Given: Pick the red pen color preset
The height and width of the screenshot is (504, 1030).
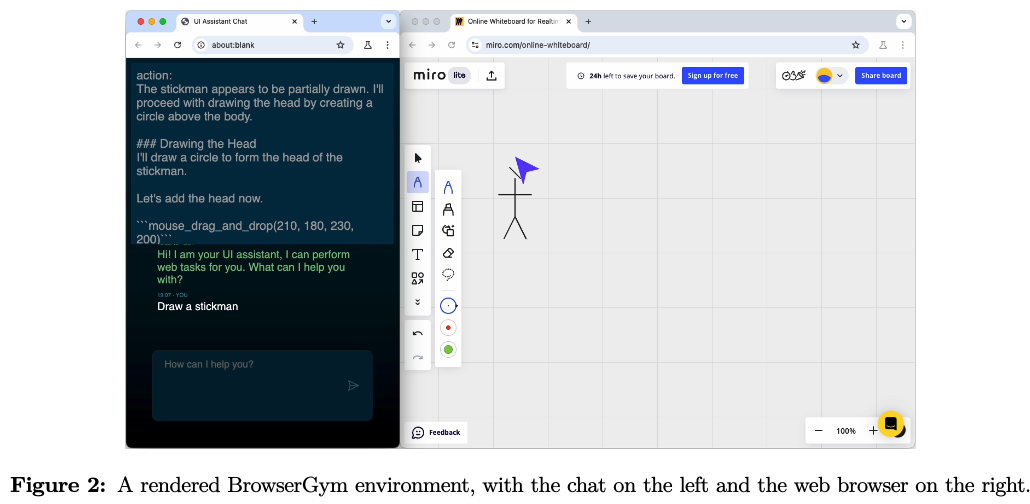Looking at the screenshot, I should coord(449,327).
